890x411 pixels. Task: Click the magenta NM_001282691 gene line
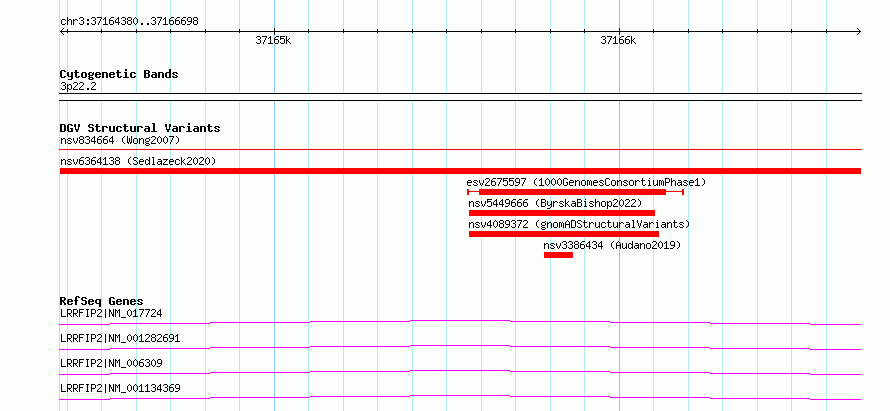(460, 347)
